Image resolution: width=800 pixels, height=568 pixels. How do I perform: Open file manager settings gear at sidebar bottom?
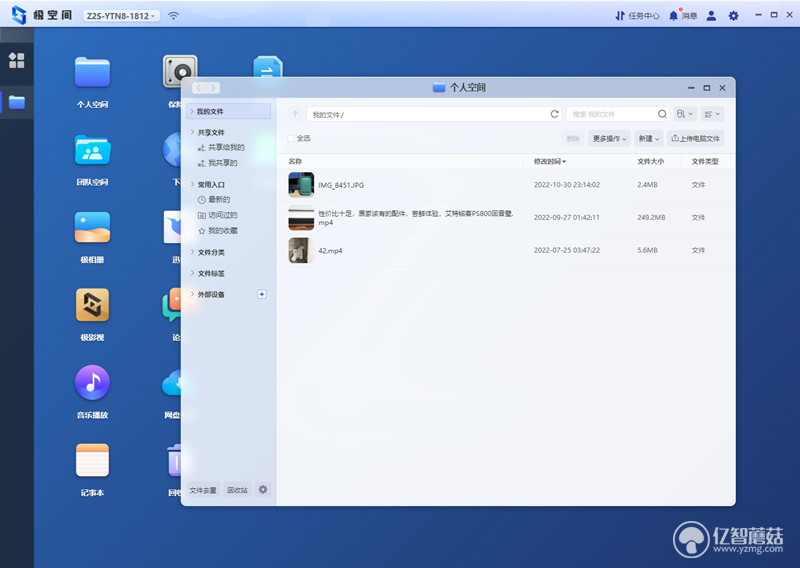(263, 490)
